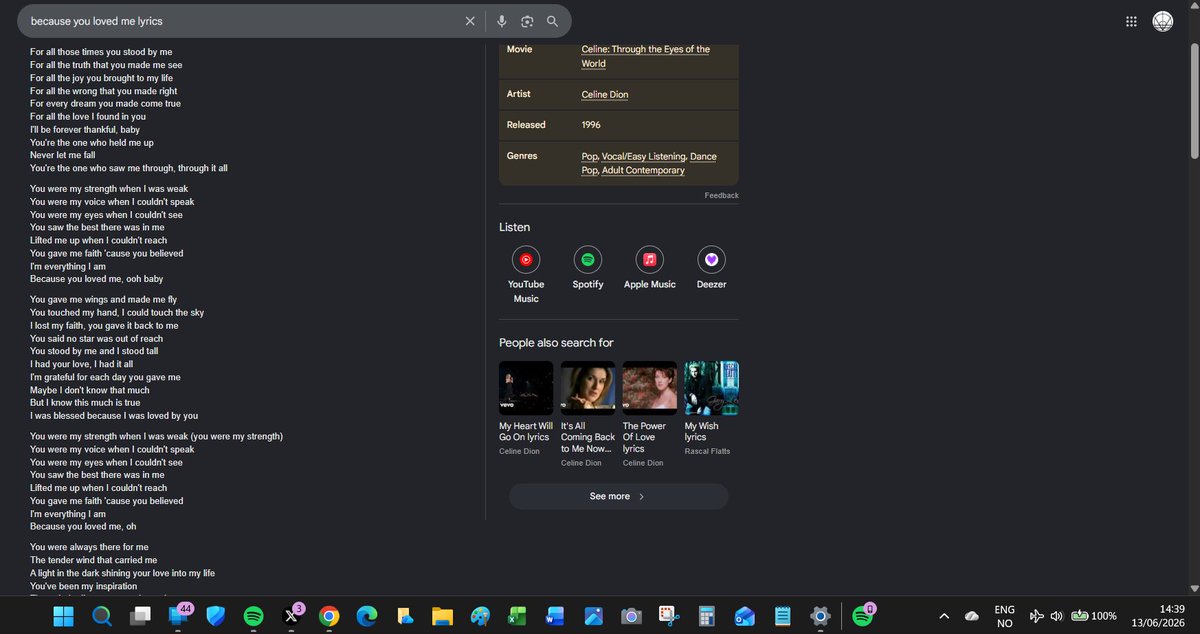
Task: Switch to Google Chrome in taskbar
Action: point(329,616)
